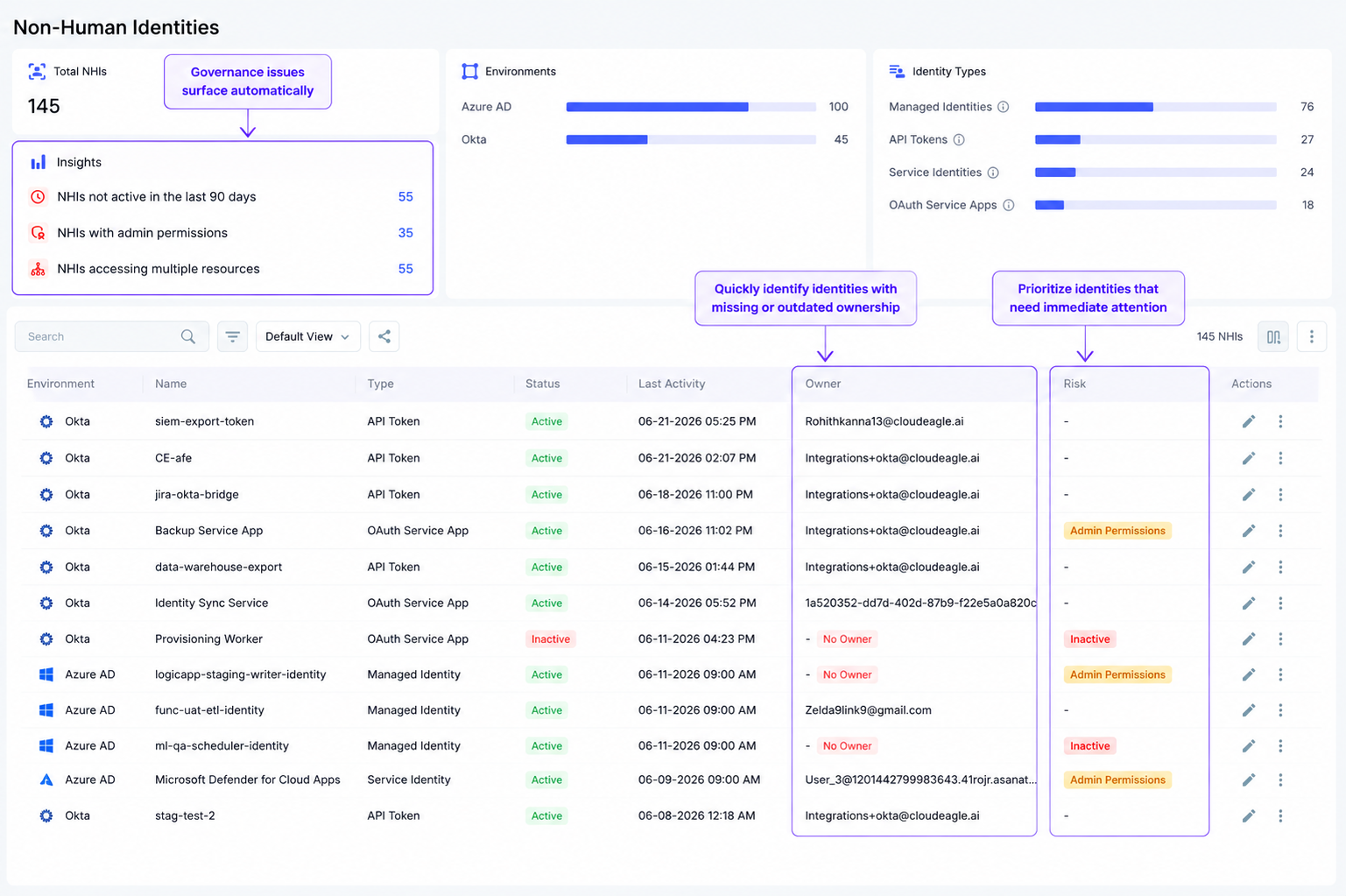Click Admin Permissions badge on Backup Service App
1346x896 pixels.
[x=1117, y=531]
